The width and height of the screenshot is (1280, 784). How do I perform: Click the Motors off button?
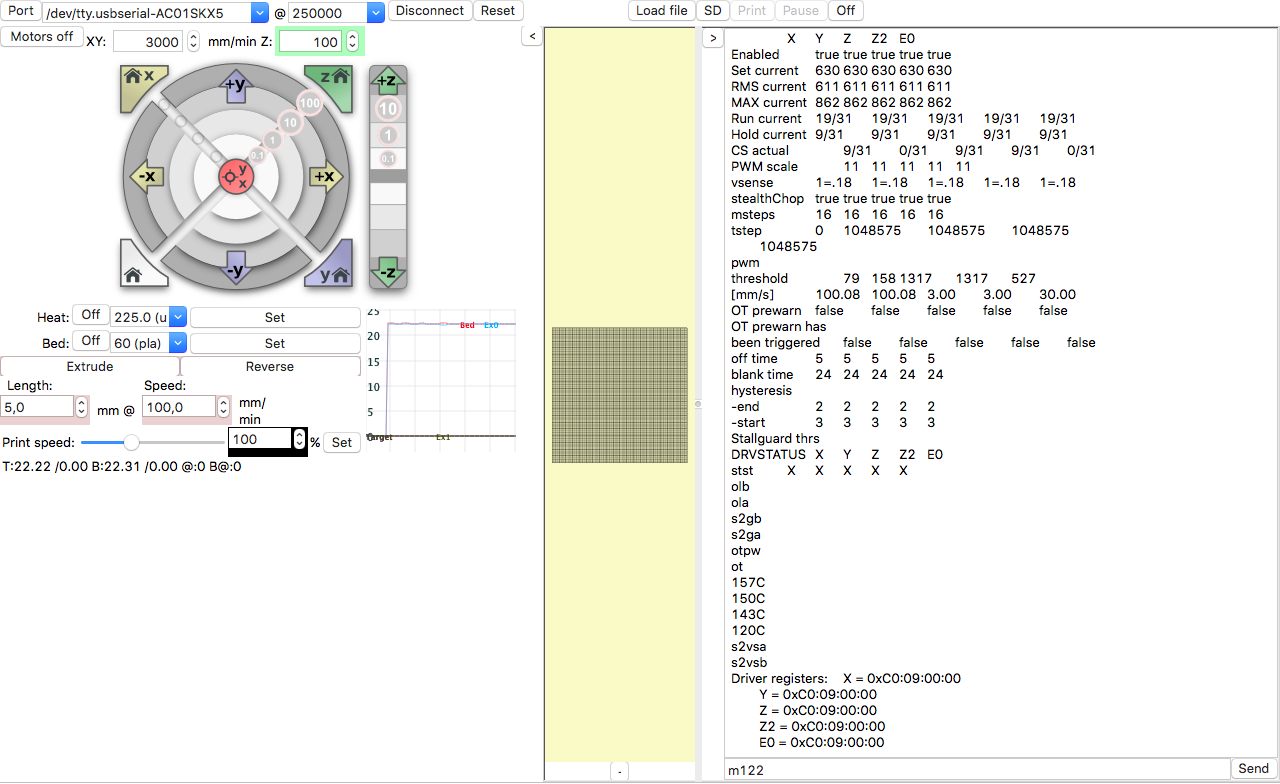point(42,37)
